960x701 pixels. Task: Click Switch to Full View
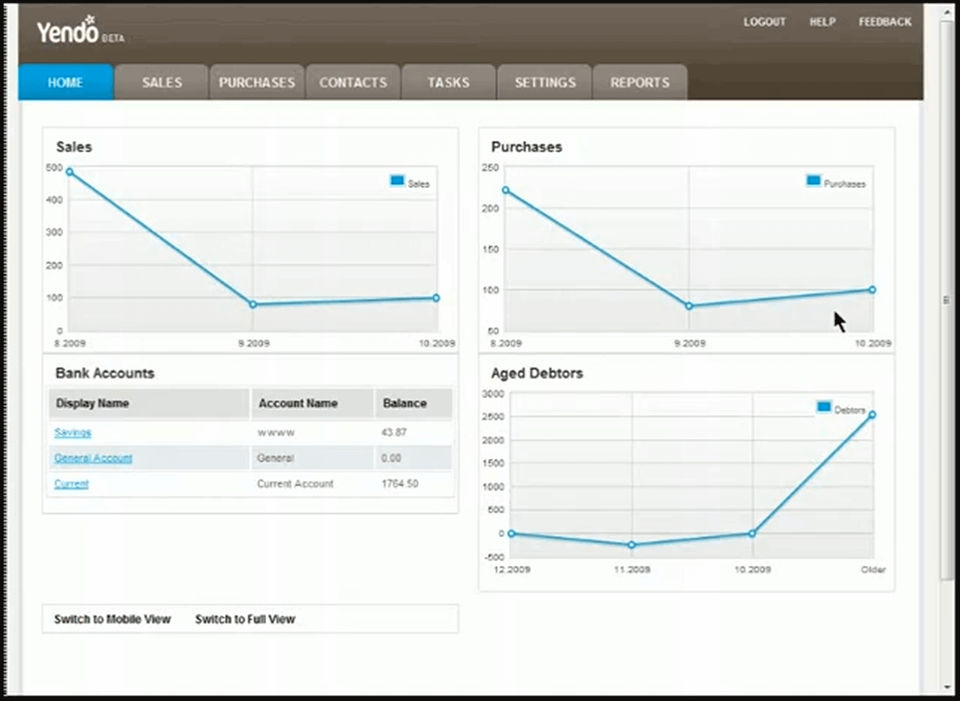tap(245, 619)
